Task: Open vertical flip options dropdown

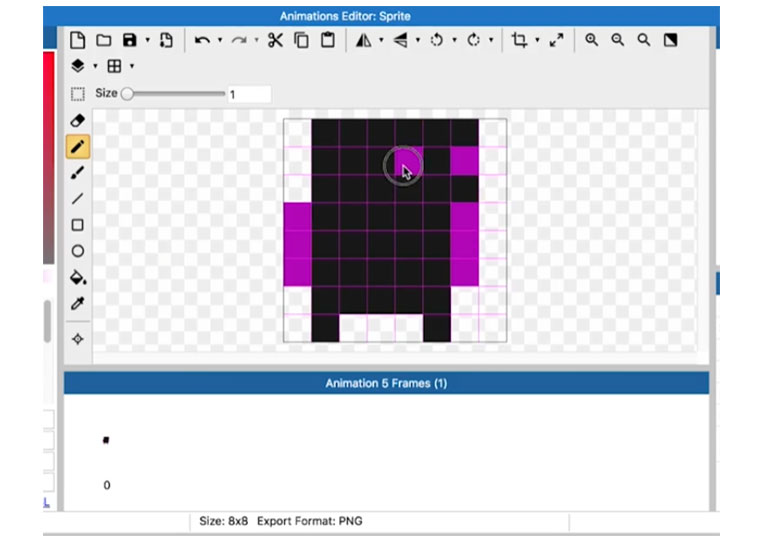Action: [418, 40]
